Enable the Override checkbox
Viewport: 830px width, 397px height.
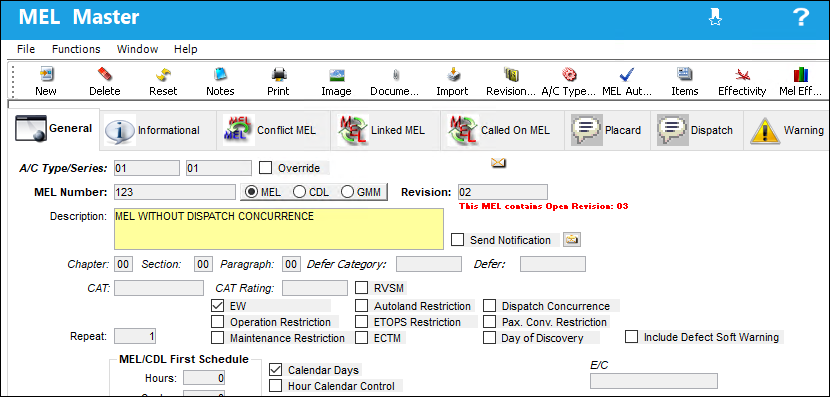pos(265,168)
